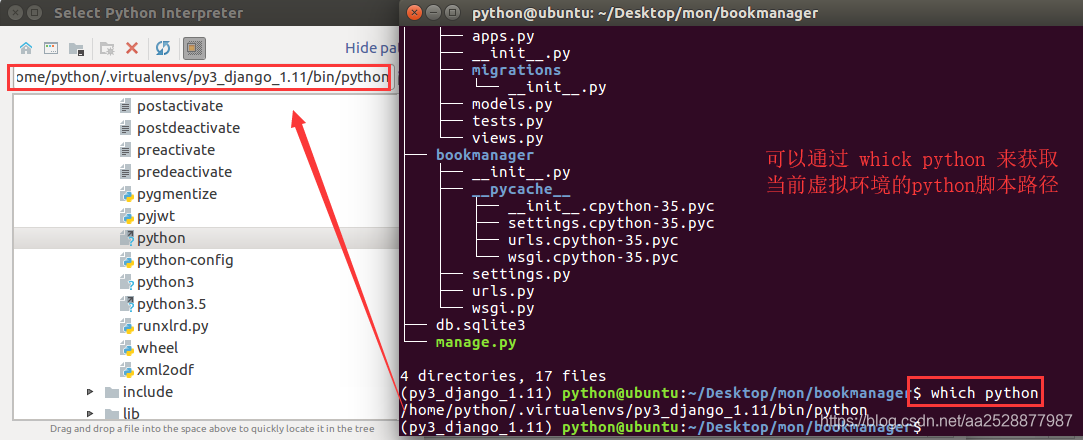The image size is (1083, 440).
Task: Click wsgi.cpython-35.pyc in the terminal
Action: coord(593,257)
